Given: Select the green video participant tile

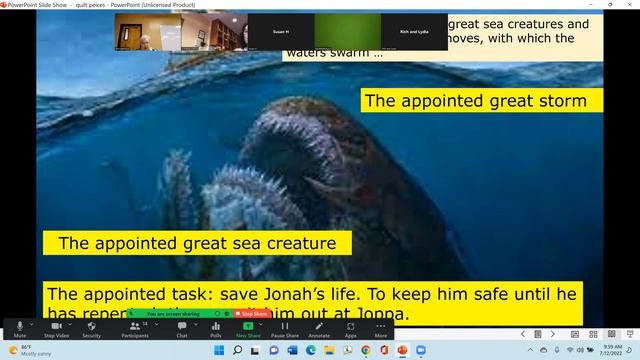Looking at the screenshot, I should click(348, 32).
